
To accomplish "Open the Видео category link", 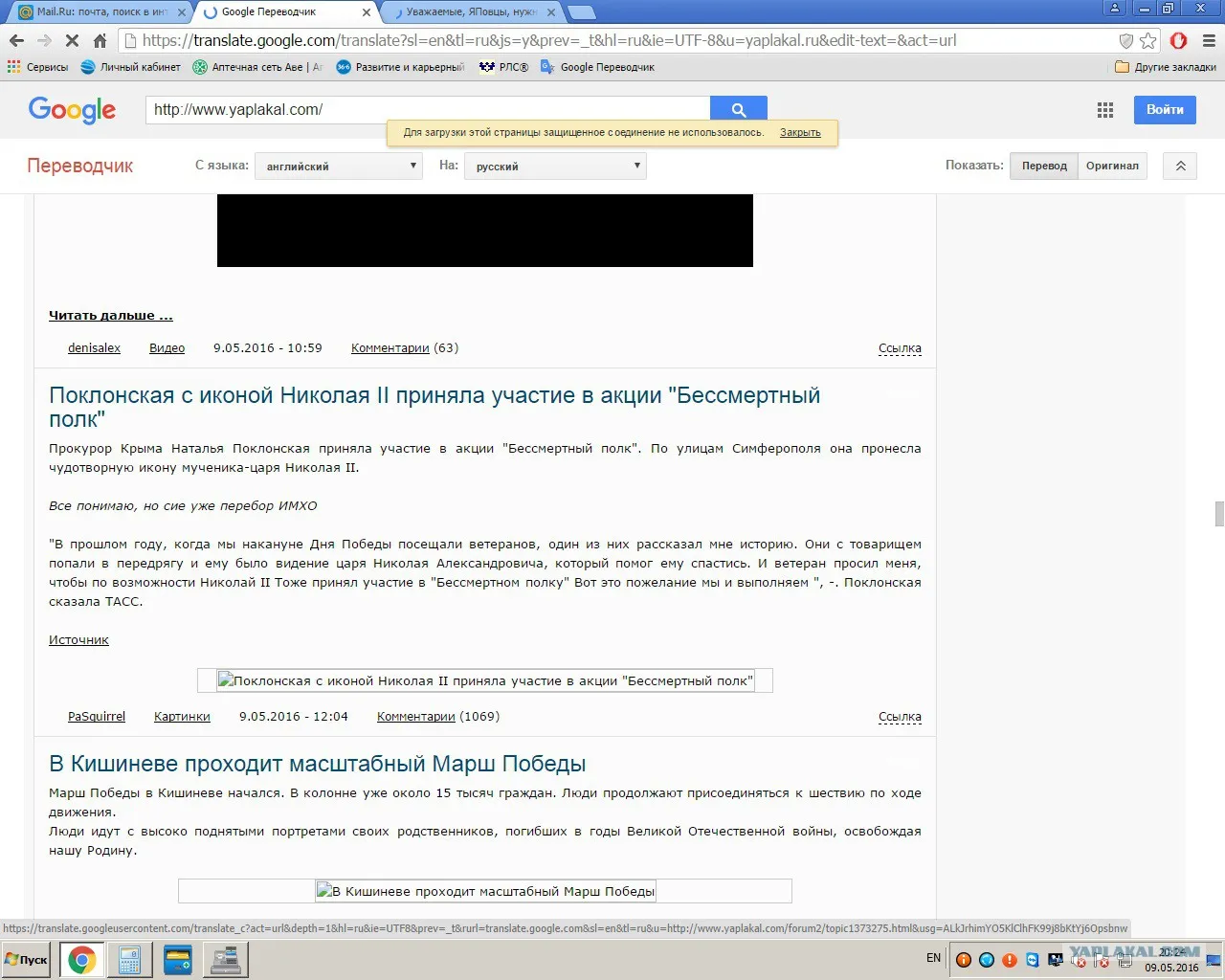I will tap(167, 348).
